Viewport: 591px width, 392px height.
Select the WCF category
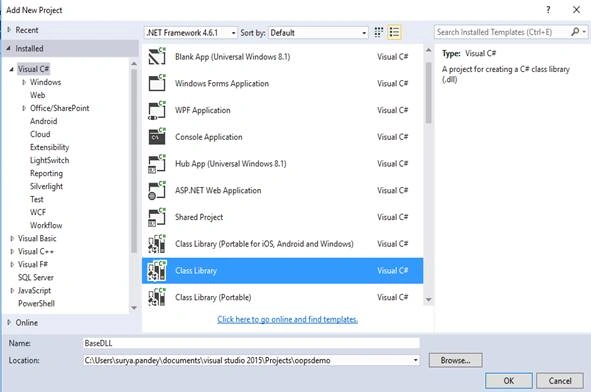pos(38,212)
